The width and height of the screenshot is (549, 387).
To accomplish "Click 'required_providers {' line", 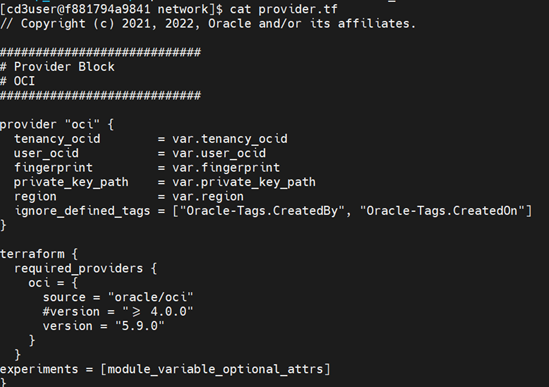I will 85,268.
